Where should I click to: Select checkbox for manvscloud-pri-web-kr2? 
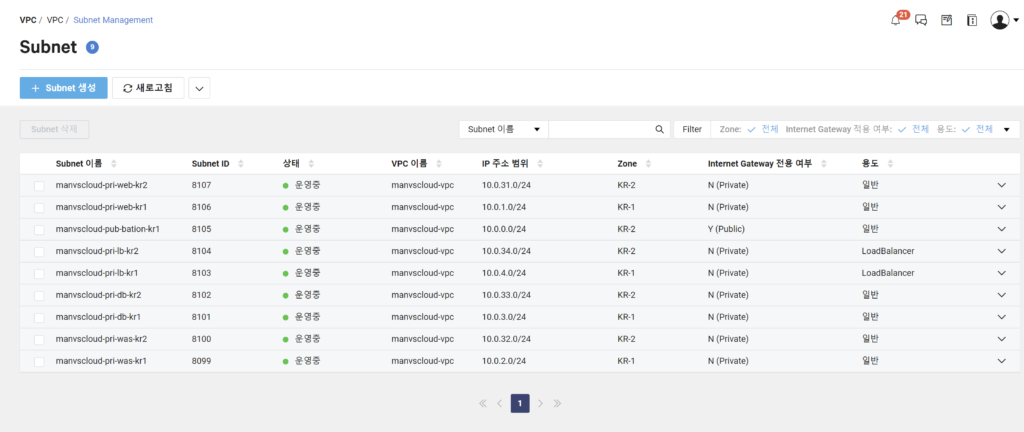pyautogui.click(x=39, y=185)
